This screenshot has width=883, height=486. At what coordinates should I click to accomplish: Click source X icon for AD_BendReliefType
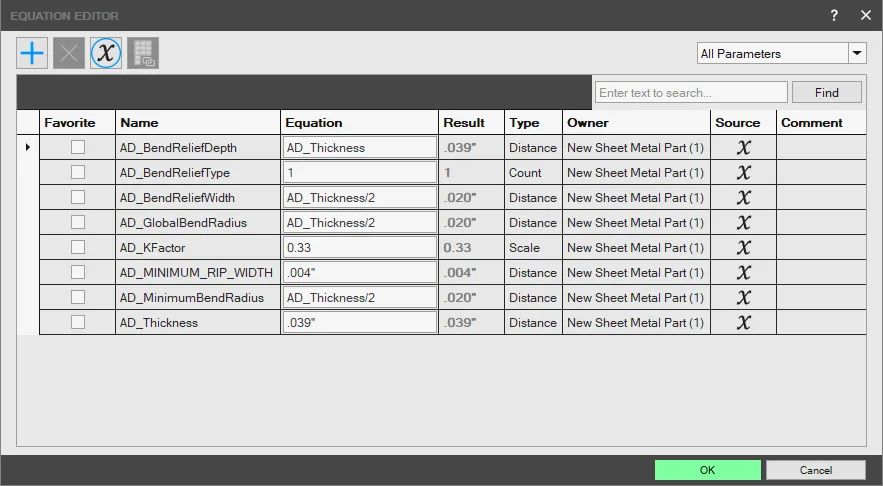(x=743, y=172)
